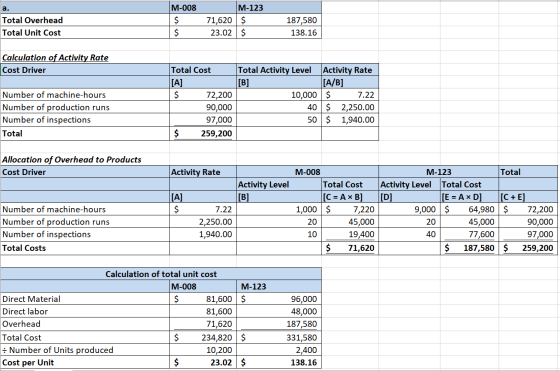Select M-123 Direct labor value 48,000
The width and height of the screenshot is (560, 371).
279,311
